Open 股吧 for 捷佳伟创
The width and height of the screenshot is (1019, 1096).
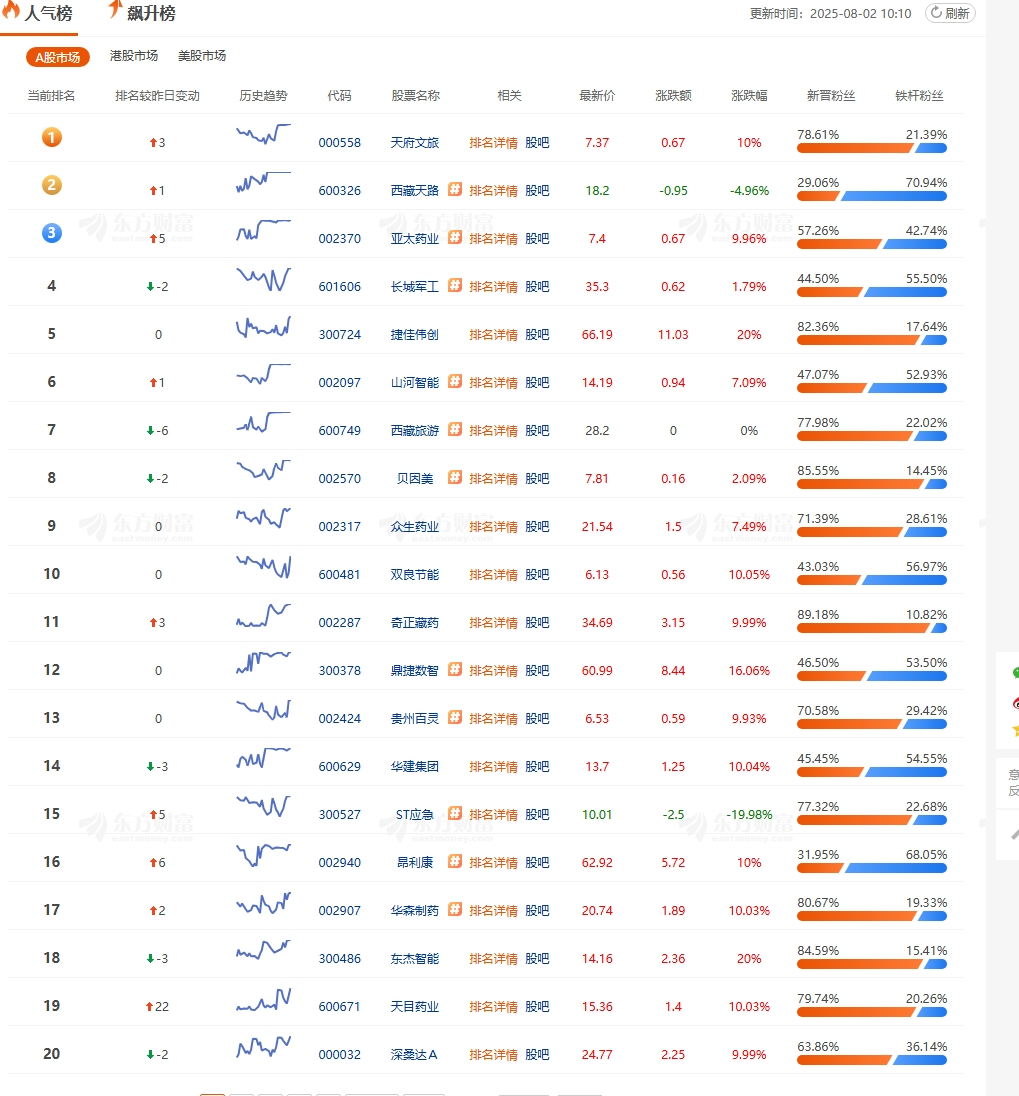[537, 334]
